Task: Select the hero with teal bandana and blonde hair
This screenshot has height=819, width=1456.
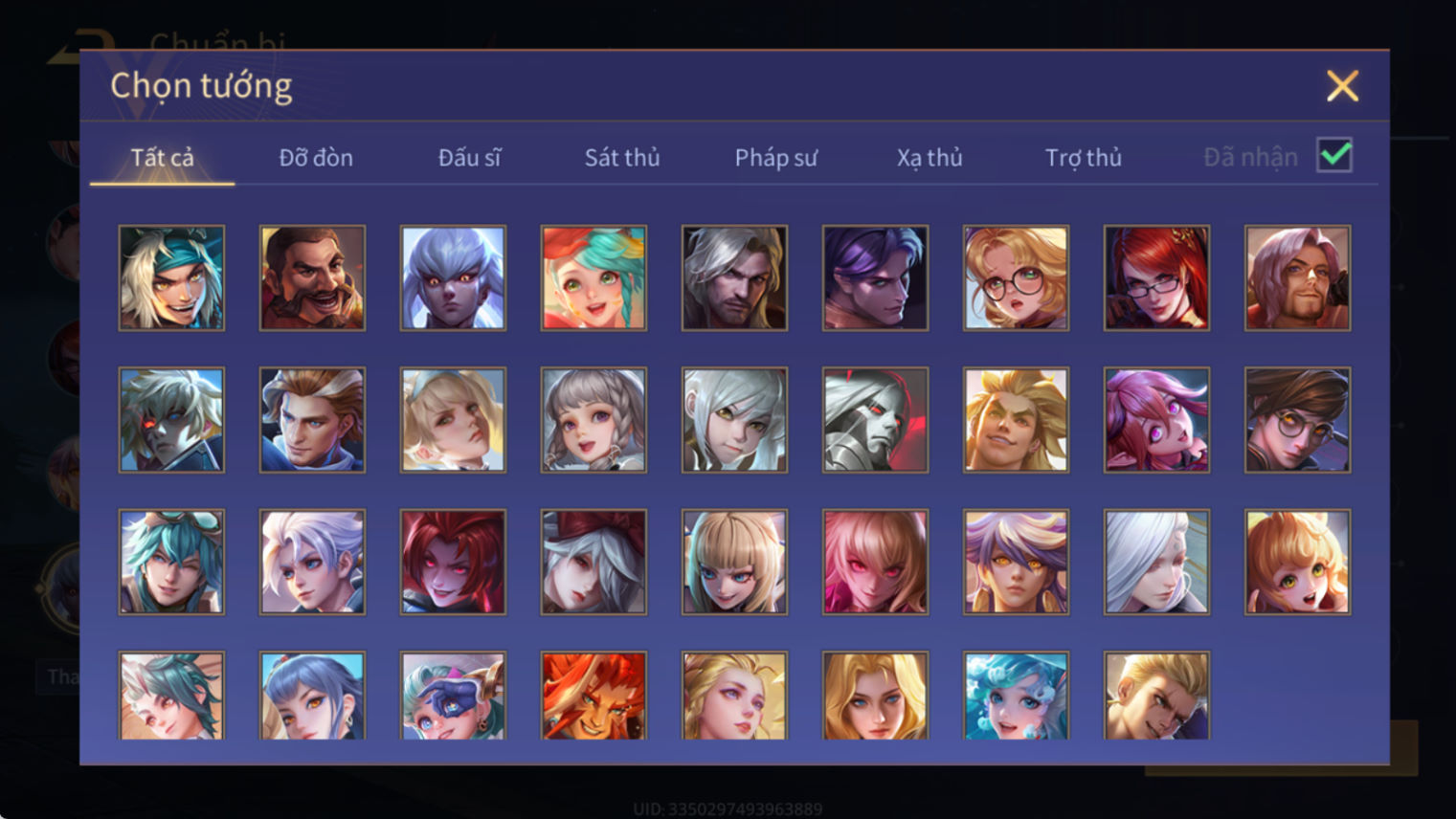Action: coord(171,278)
